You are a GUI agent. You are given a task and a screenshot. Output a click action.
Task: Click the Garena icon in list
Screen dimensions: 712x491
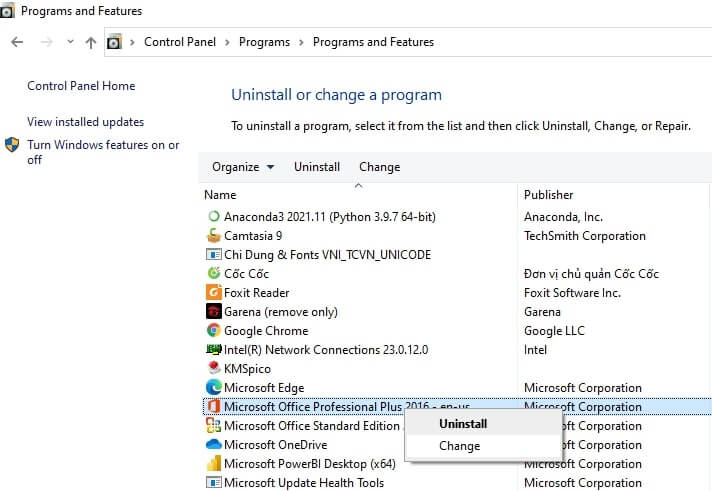pos(213,311)
